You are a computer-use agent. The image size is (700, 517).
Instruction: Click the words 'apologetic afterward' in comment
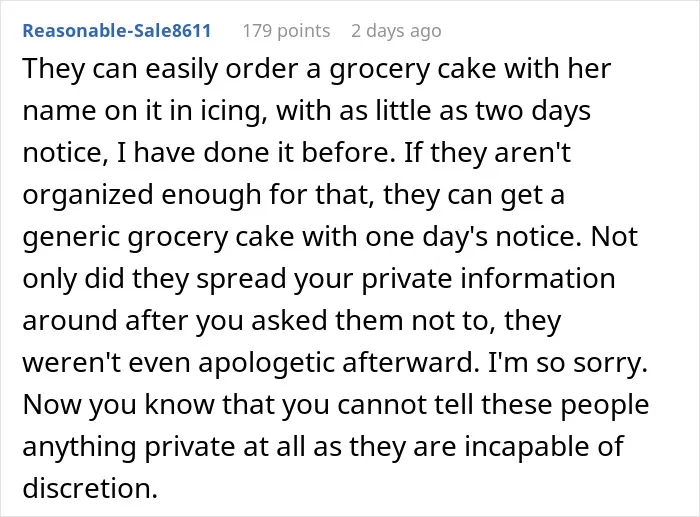point(335,363)
